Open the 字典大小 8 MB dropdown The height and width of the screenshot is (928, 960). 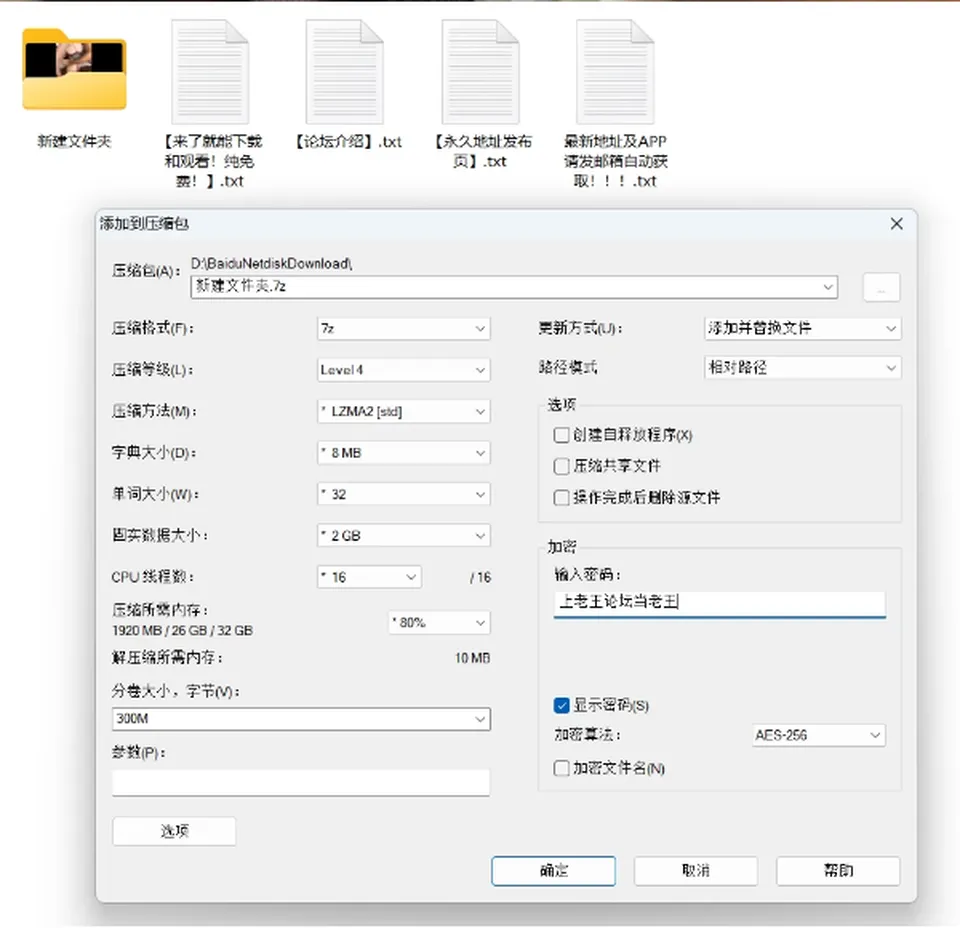403,453
